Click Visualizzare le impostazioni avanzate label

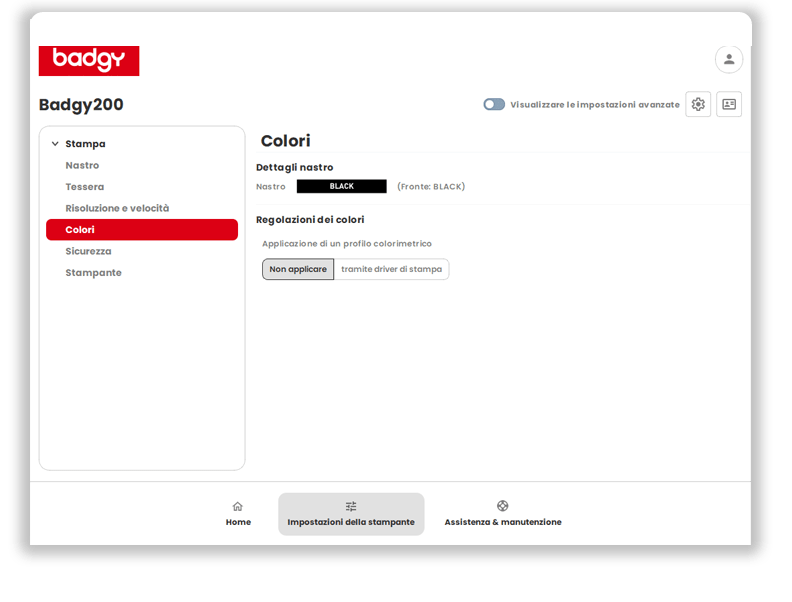[595, 105]
